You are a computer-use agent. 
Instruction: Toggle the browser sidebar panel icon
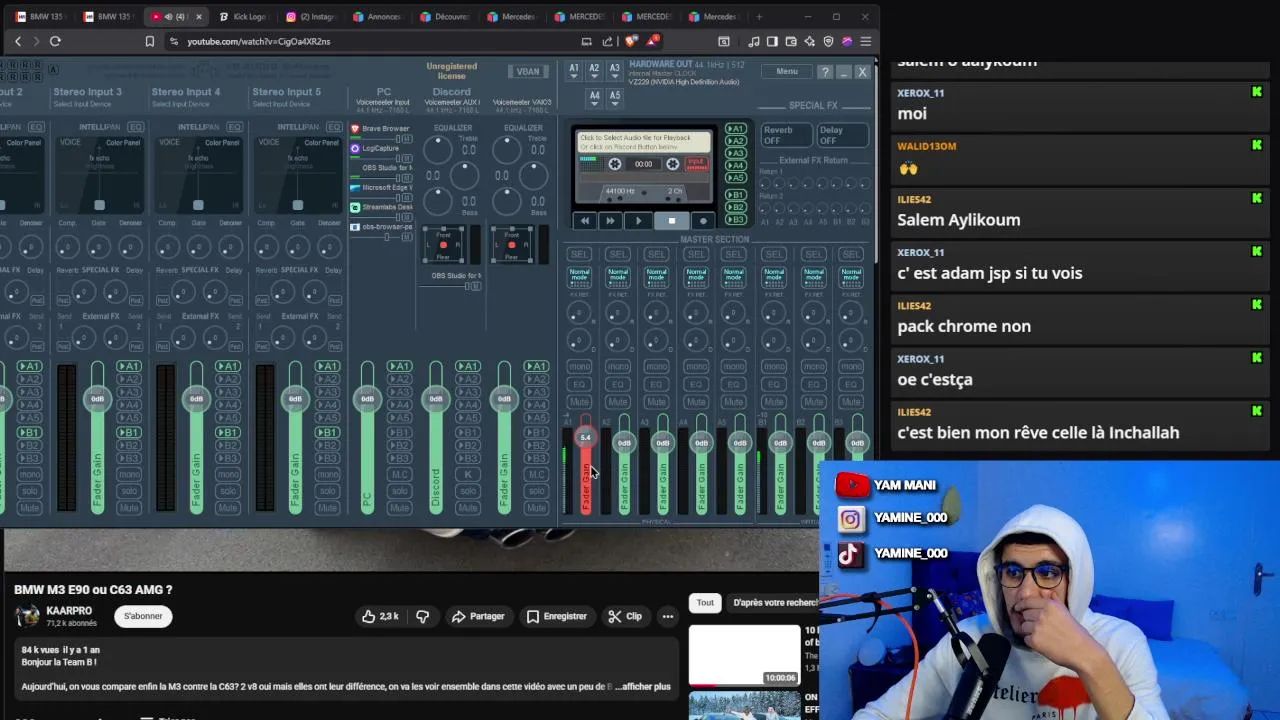tap(773, 41)
